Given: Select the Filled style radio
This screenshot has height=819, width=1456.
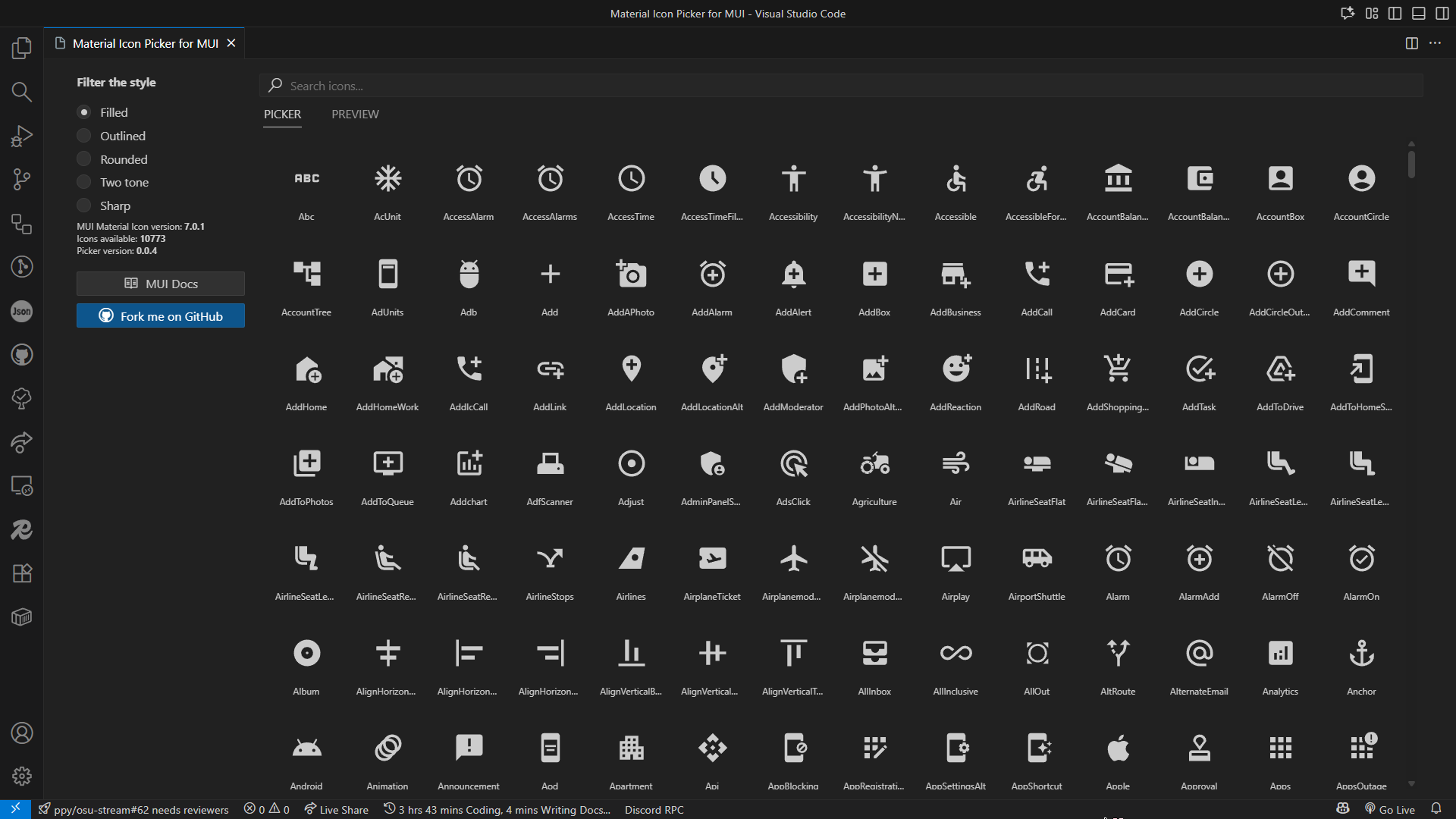Looking at the screenshot, I should [x=84, y=112].
